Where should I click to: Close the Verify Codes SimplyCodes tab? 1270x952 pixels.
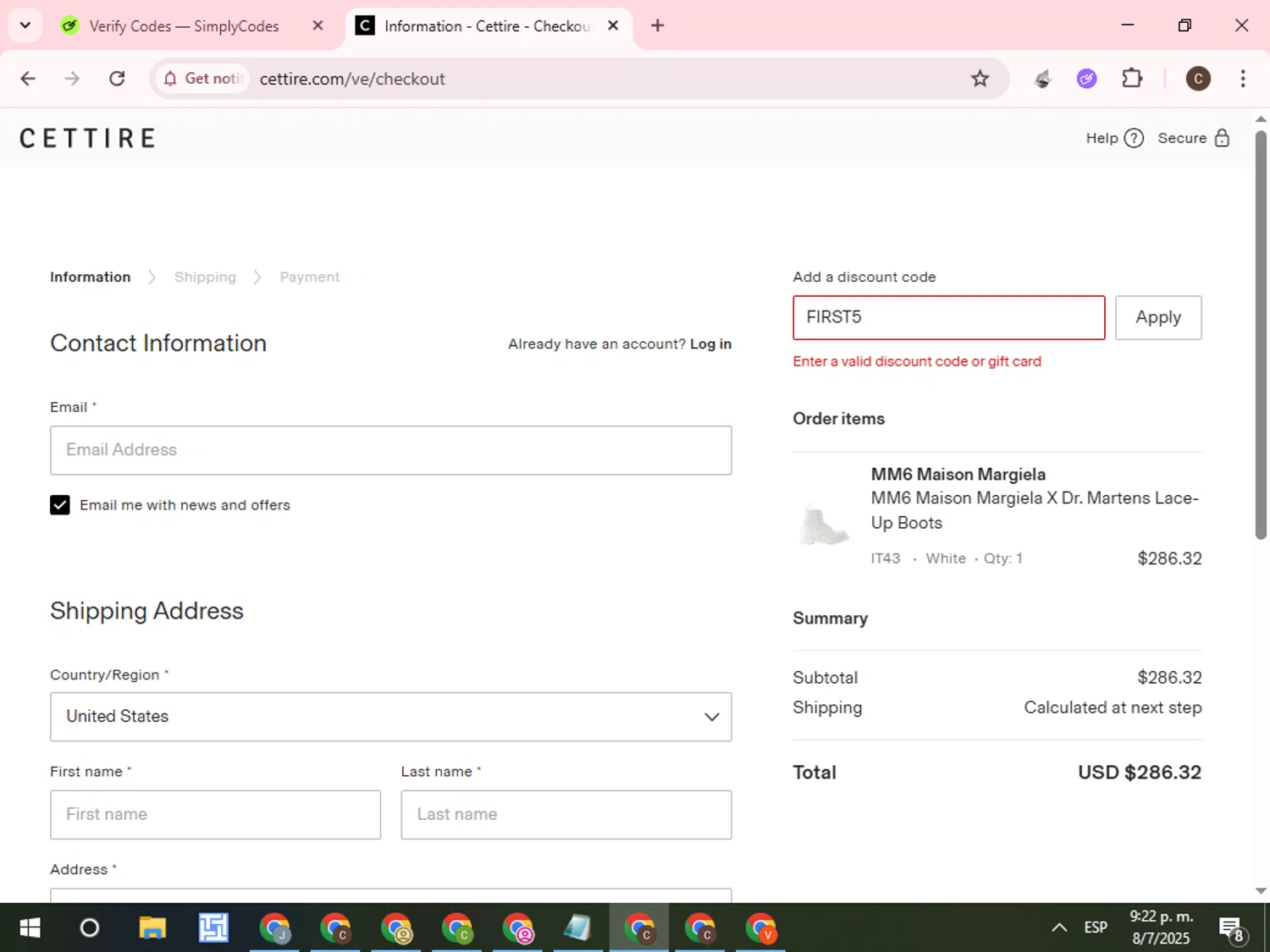click(x=317, y=25)
